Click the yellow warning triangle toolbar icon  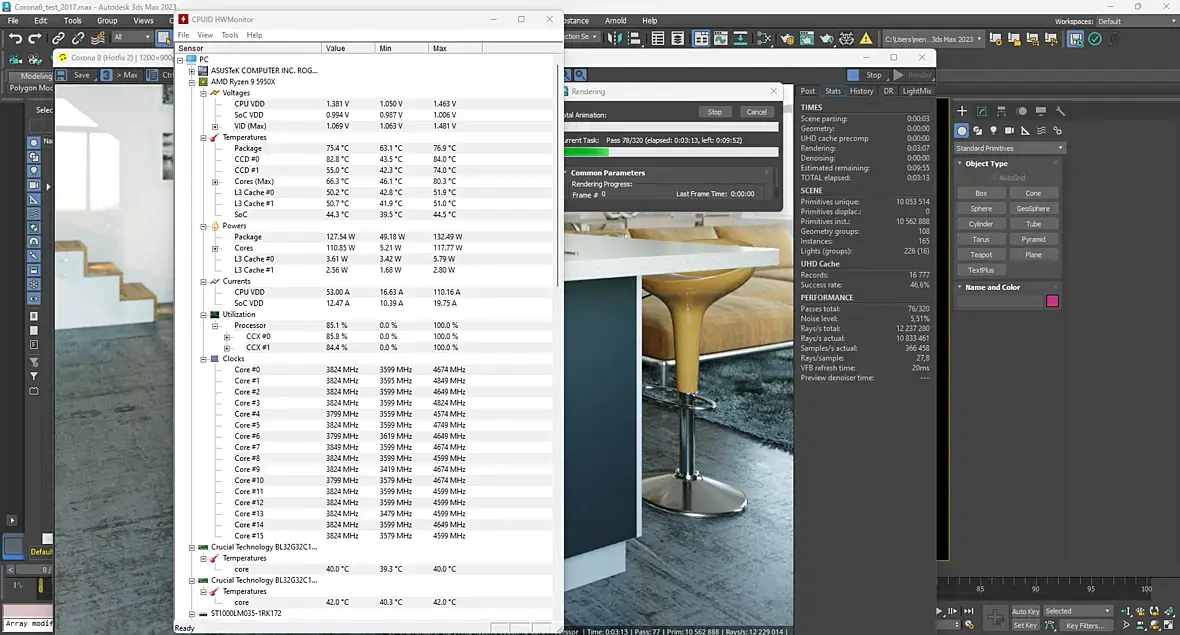866,38
